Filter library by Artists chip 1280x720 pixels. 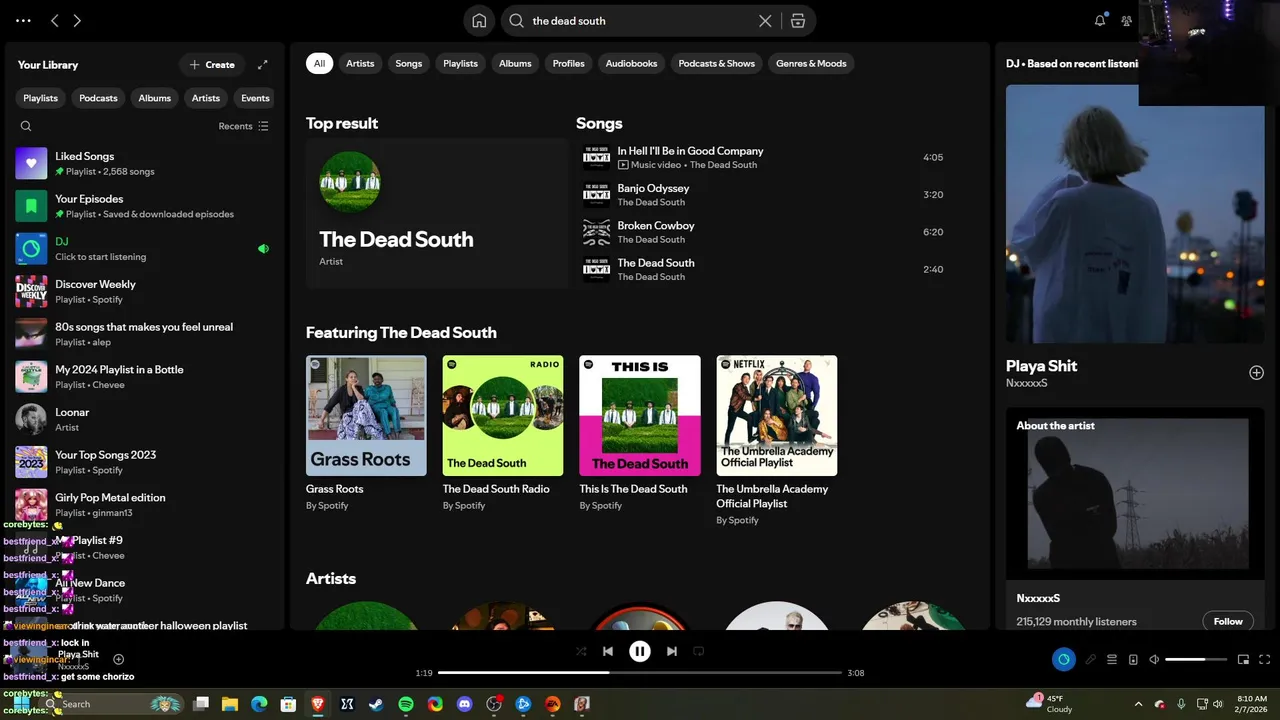pos(206,98)
